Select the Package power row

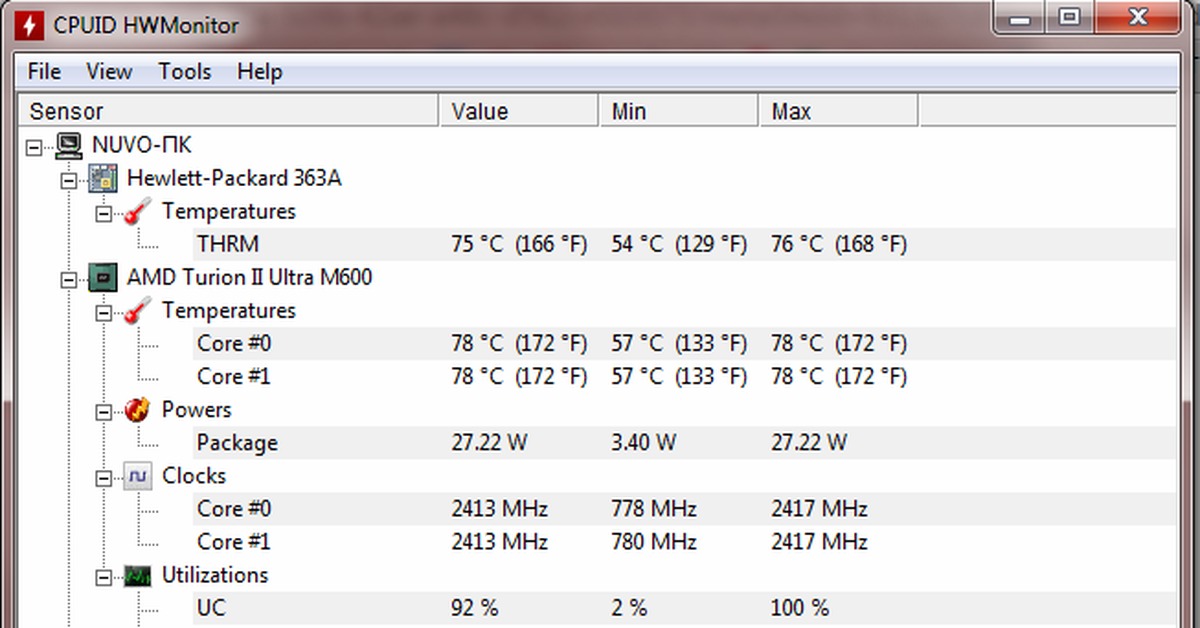coord(237,443)
